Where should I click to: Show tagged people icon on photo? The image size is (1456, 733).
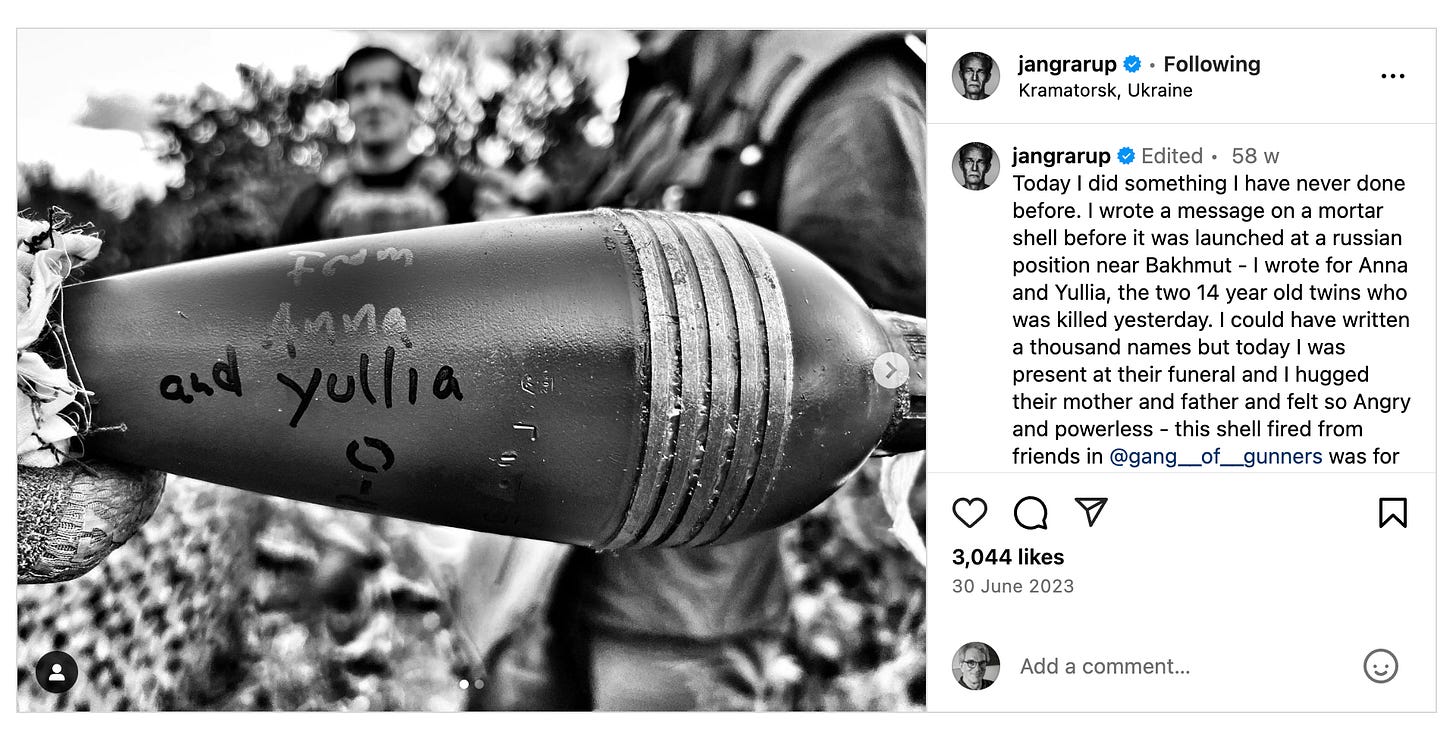pos(57,672)
